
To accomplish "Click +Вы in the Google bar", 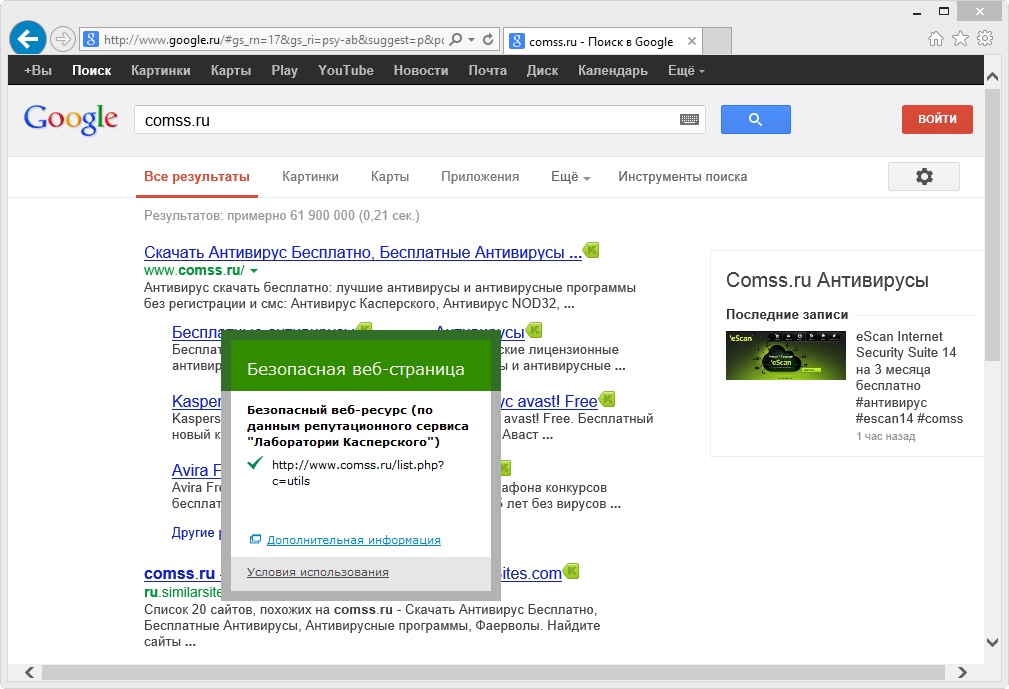I will coord(38,70).
